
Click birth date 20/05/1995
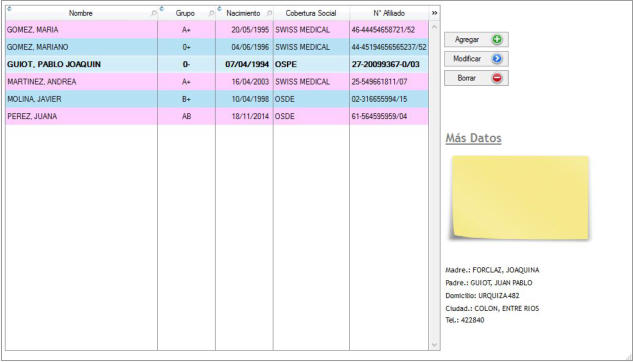(250, 30)
